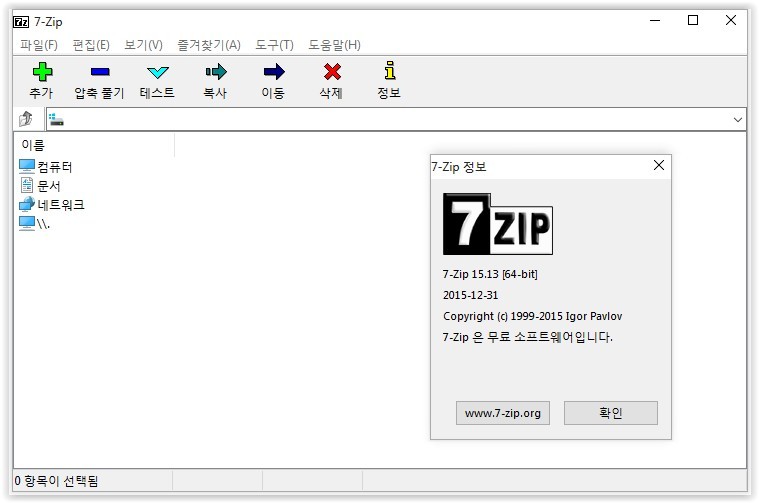
Task: Open the 보기(V) menu
Action: 143,45
